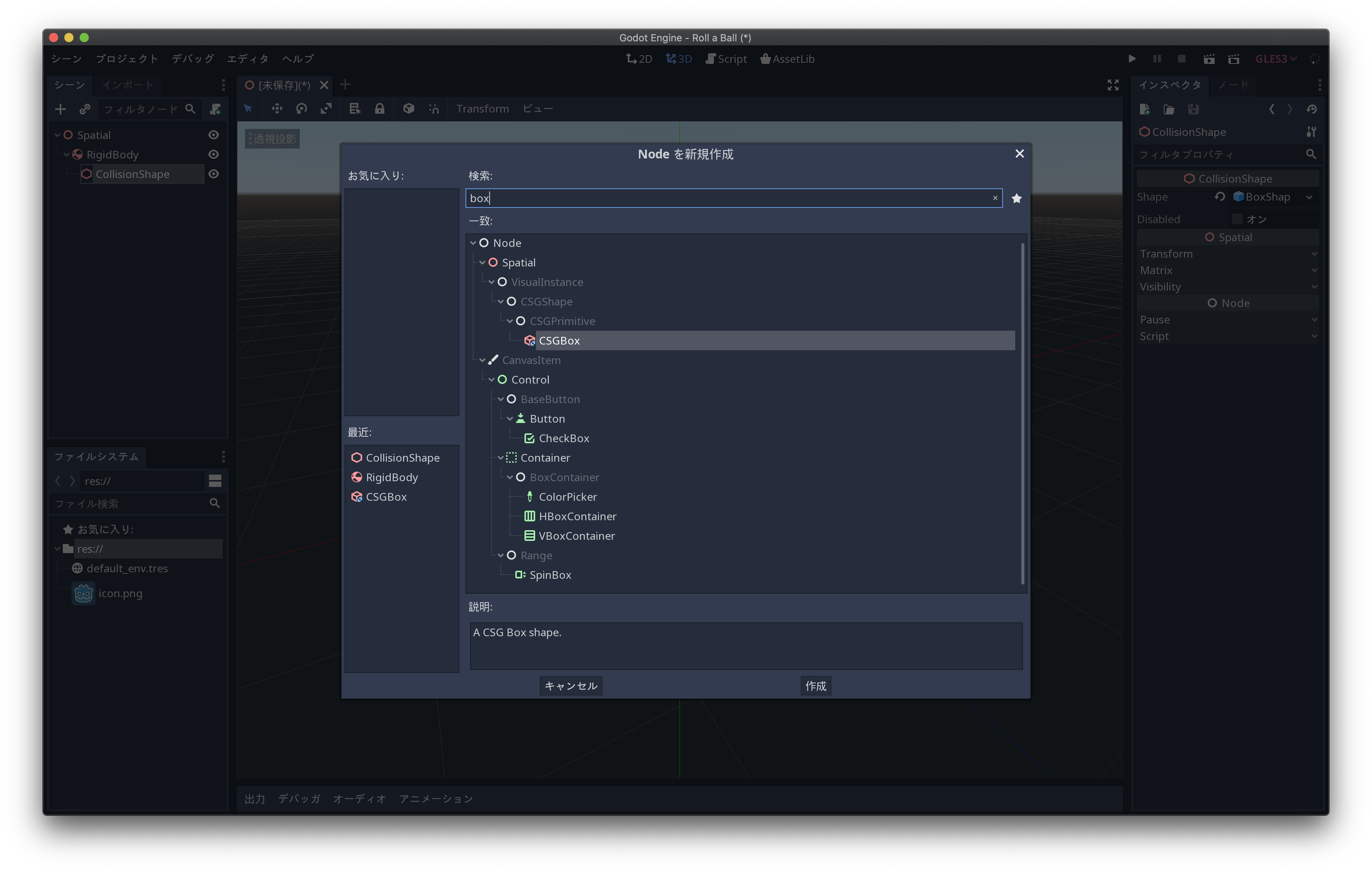Screen dimensions: 1372x872
Task: Click the play scene clapperboard icon
Action: coord(1209,59)
